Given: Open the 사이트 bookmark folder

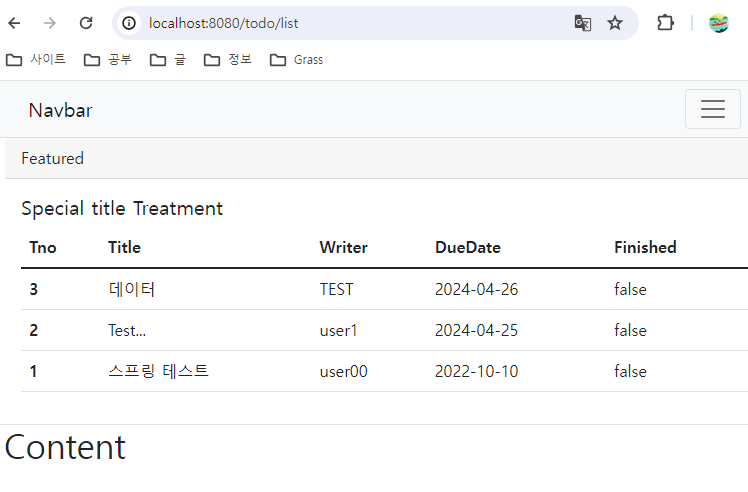Looking at the screenshot, I should pyautogui.click(x=36, y=60).
